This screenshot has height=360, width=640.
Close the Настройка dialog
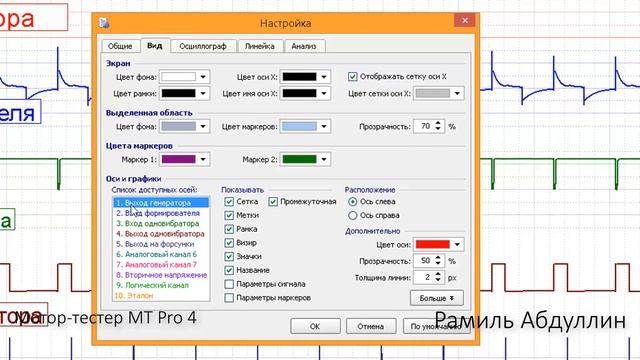[x=464, y=20]
